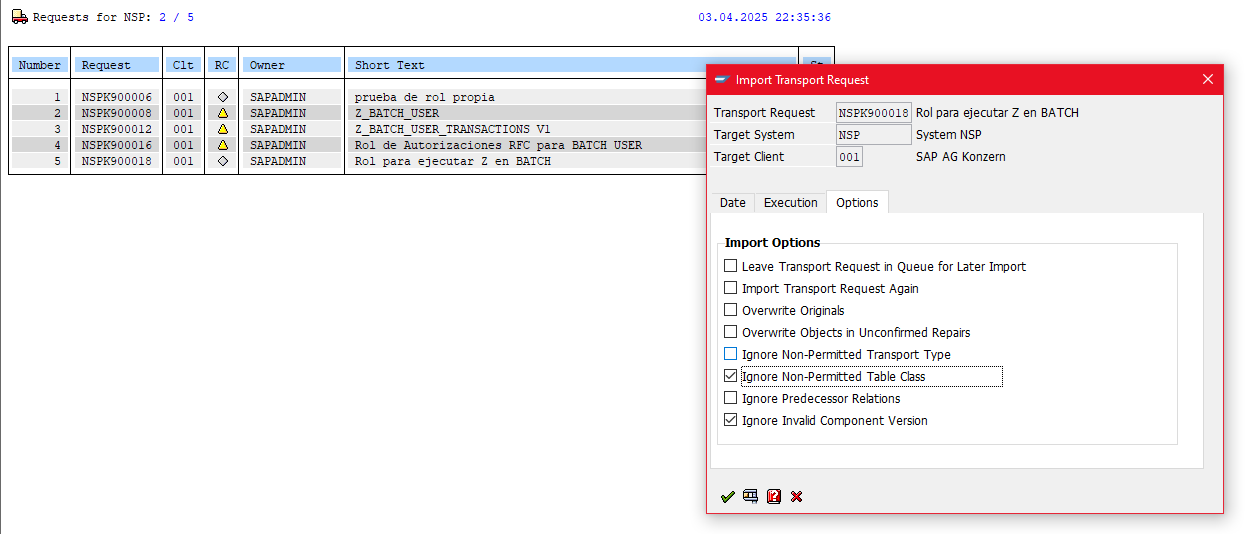Click RC diamond icon for NSPK900018
1254x534 pixels.
point(222,161)
